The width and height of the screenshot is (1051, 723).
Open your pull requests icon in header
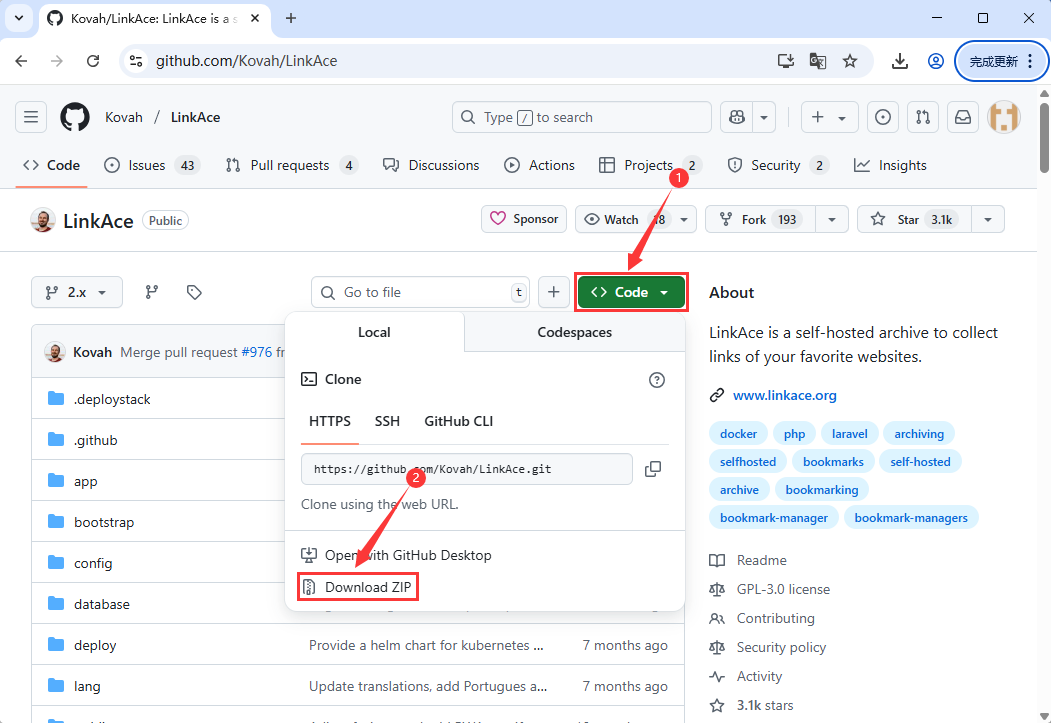tap(923, 117)
